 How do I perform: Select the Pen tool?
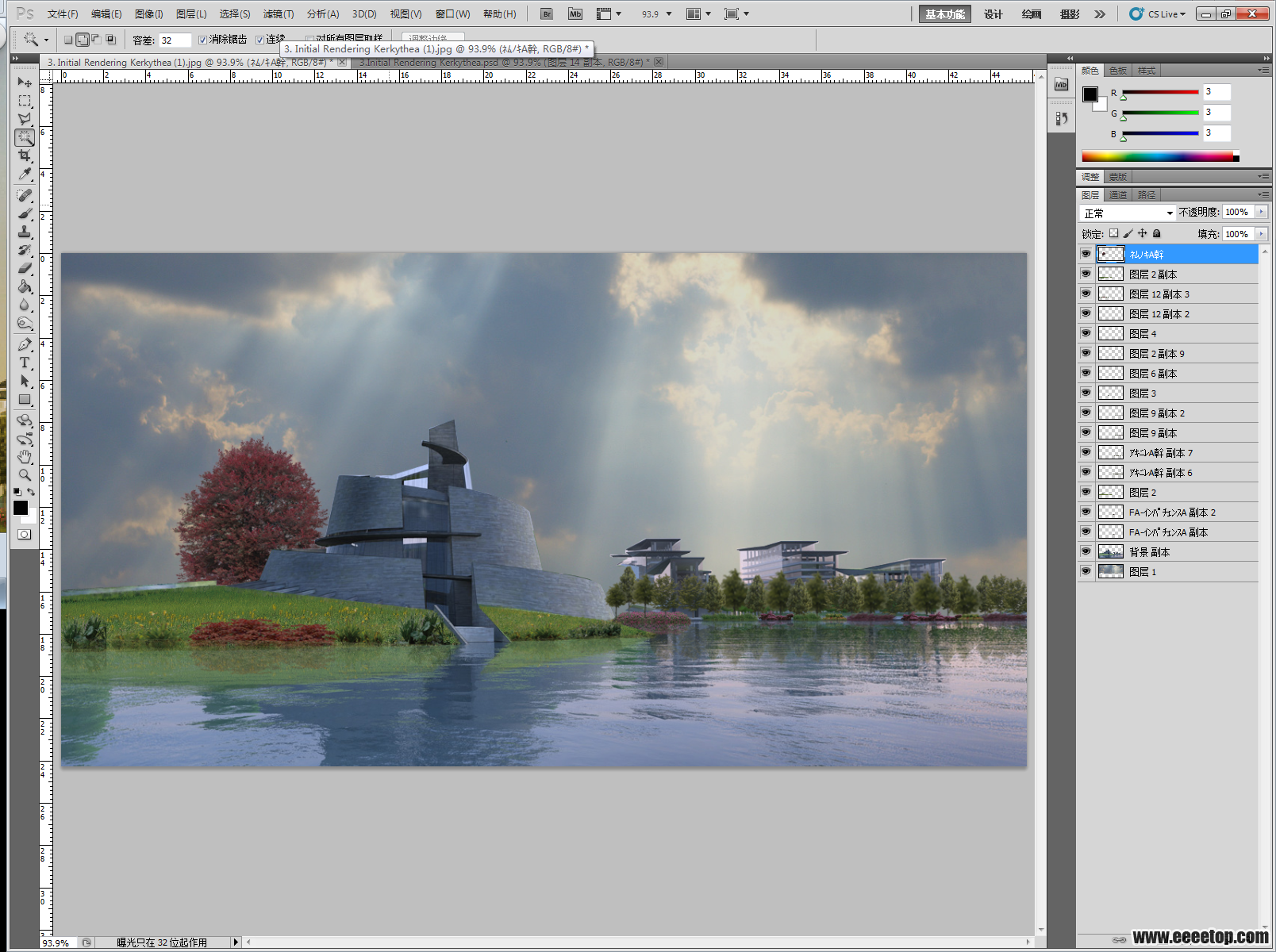pos(25,344)
